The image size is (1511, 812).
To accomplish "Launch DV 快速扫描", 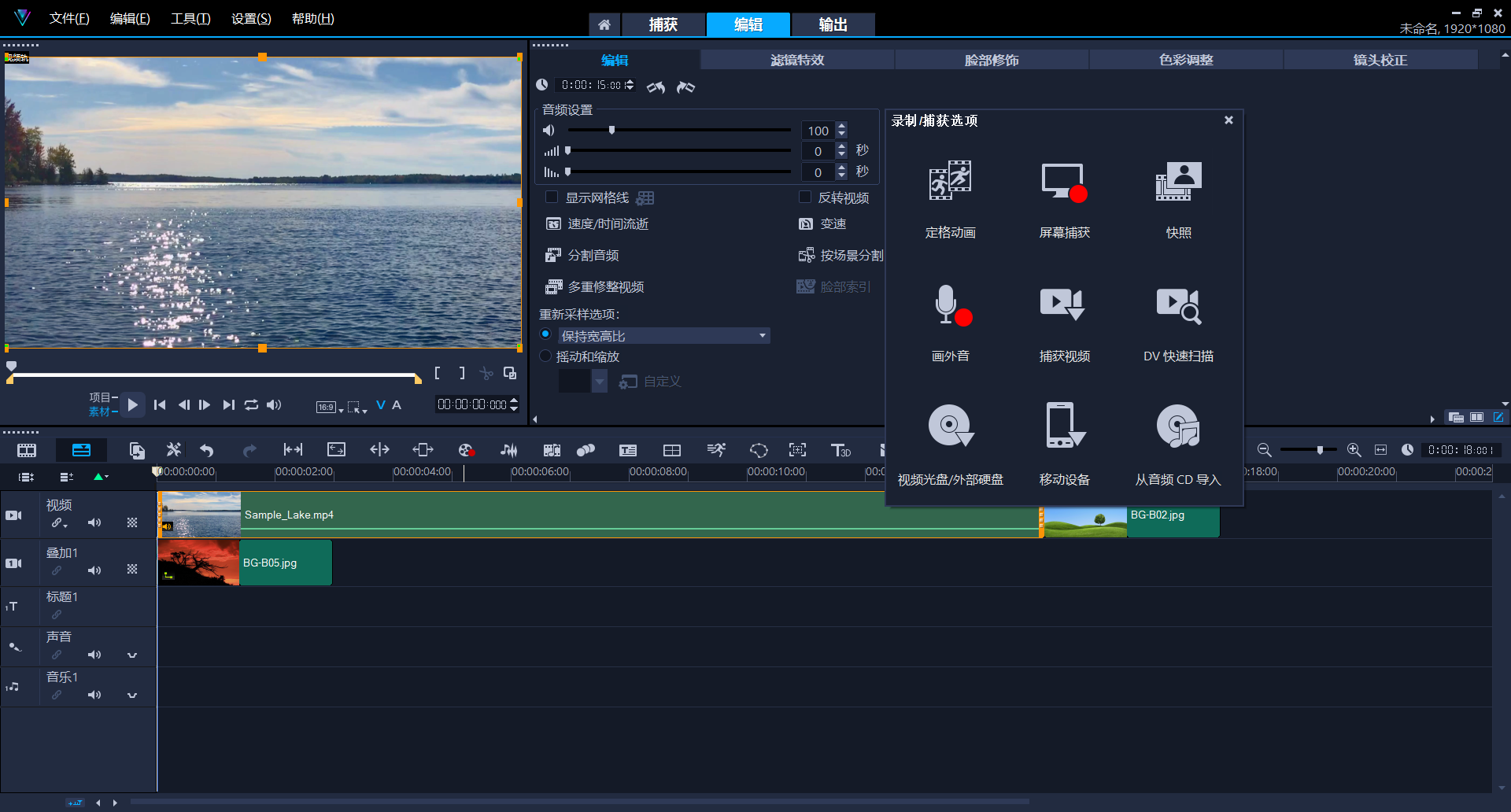I will pyautogui.click(x=1178, y=322).
